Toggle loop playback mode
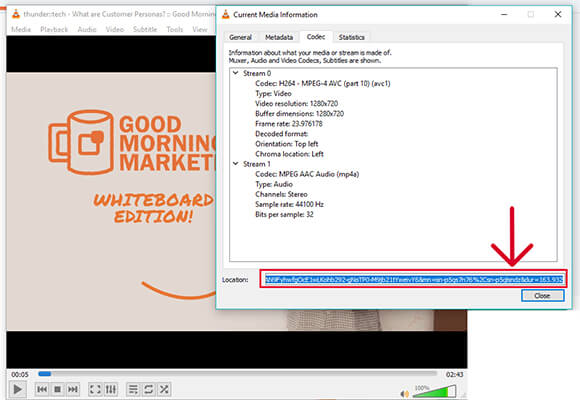The image size is (580, 400). pos(148,389)
